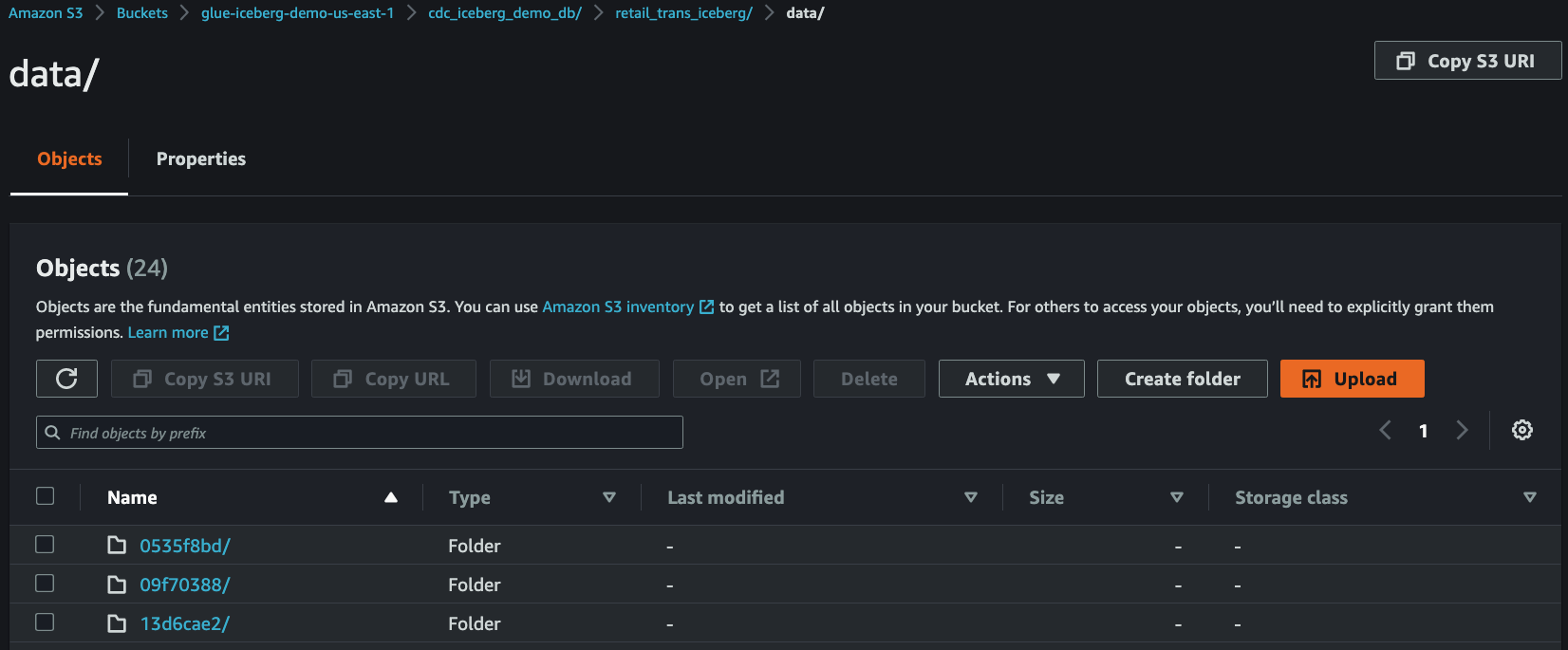Click the Name column header
Screen dimensions: 1568x650
coord(132,497)
